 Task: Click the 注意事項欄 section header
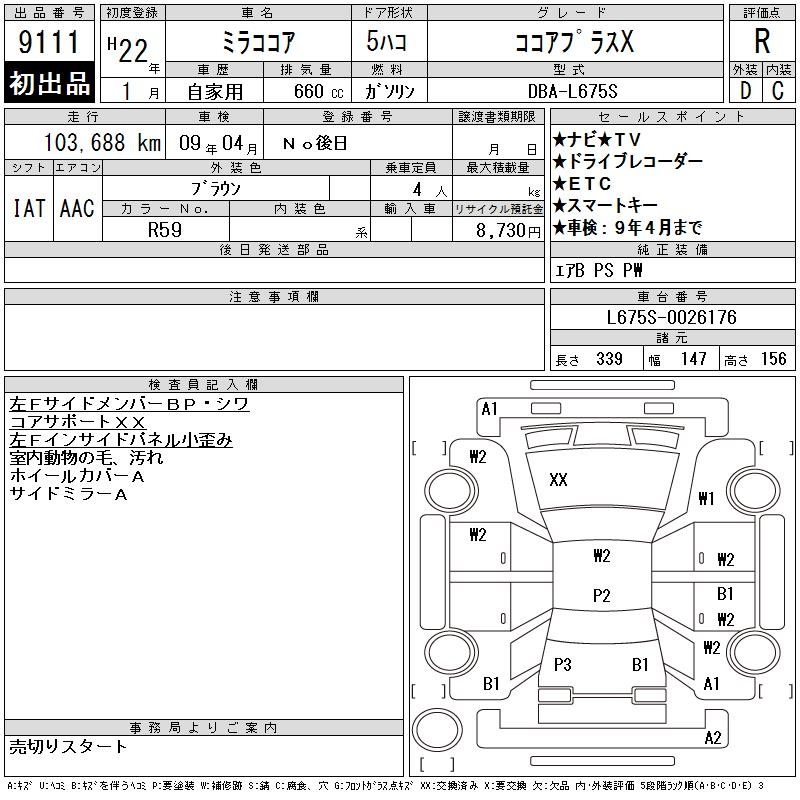coord(274,296)
